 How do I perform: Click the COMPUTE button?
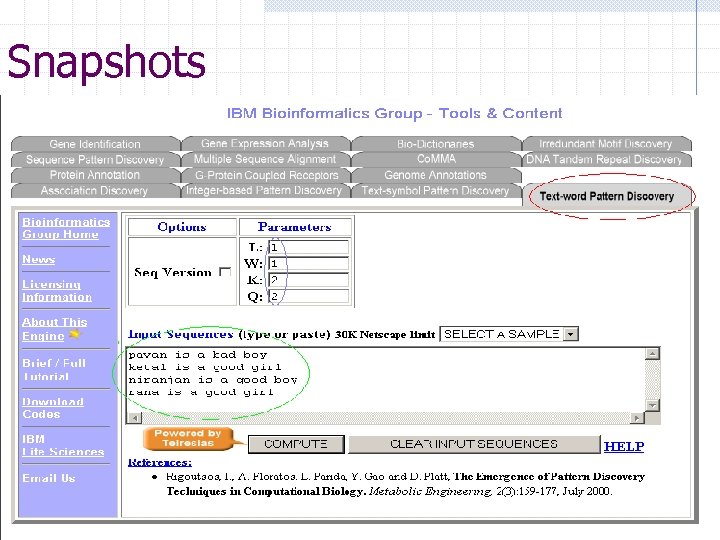tap(296, 444)
